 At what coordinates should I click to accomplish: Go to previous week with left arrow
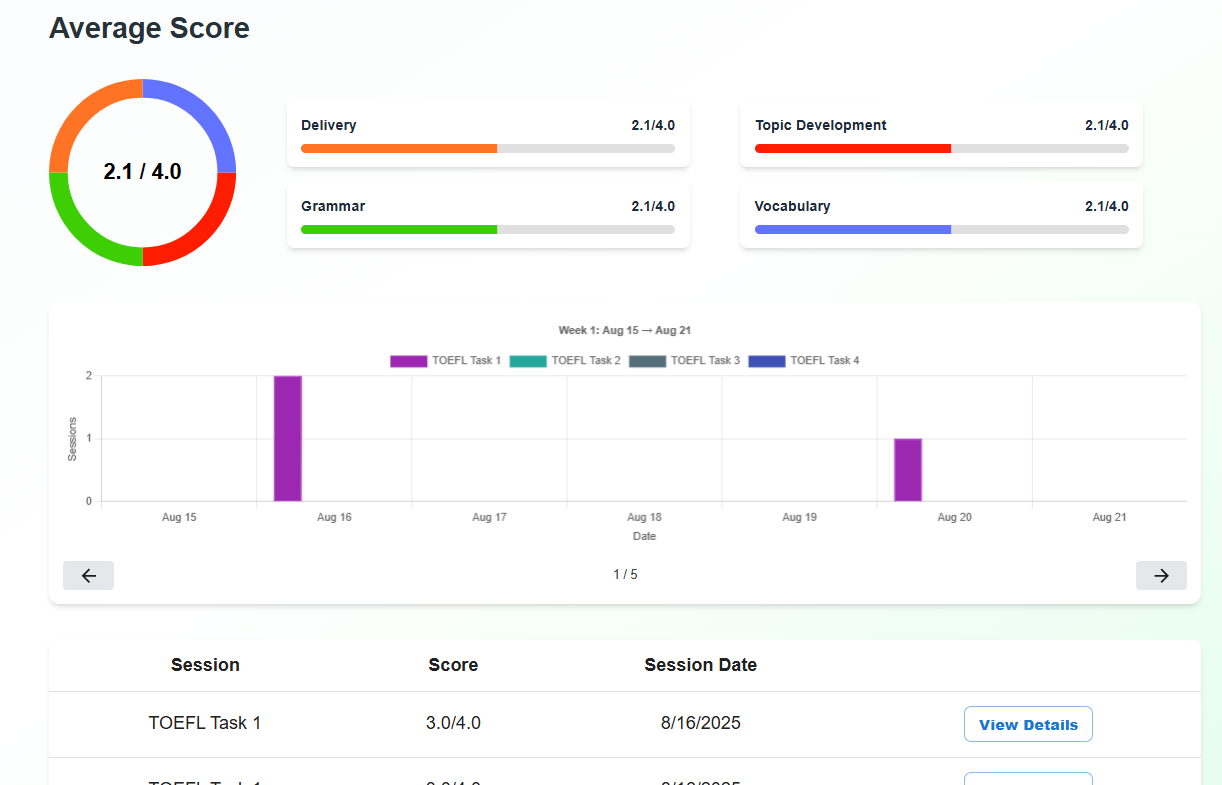tap(88, 575)
